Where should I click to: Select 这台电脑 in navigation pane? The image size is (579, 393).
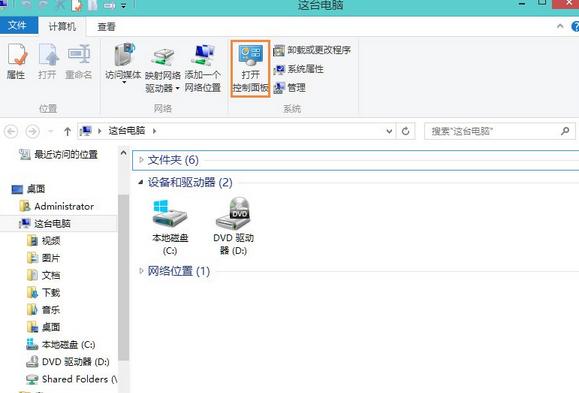(45, 223)
